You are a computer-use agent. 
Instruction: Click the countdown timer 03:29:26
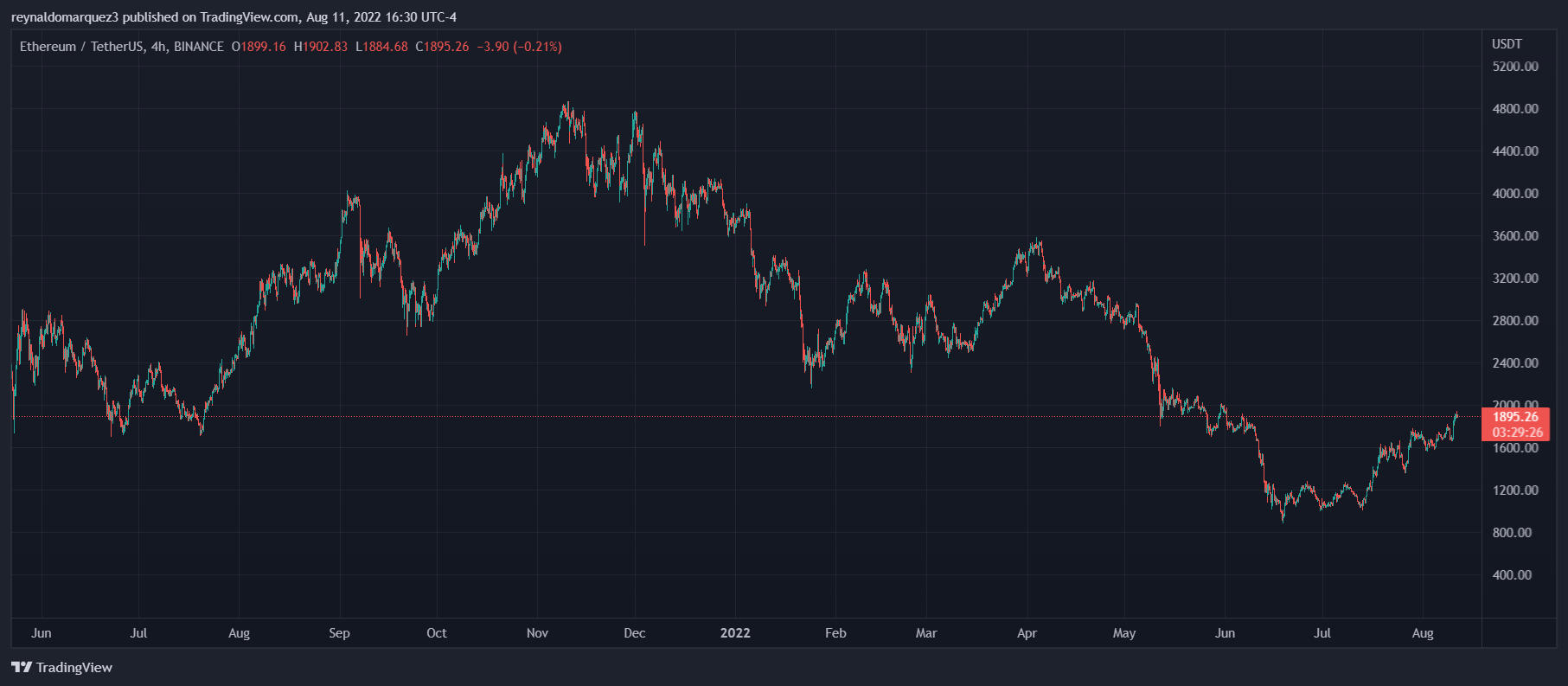[x=1517, y=433]
